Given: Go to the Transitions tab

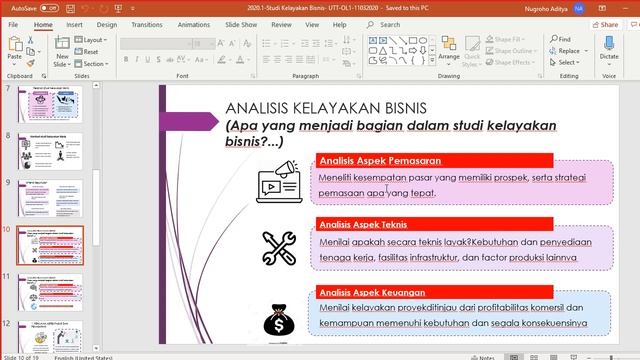Looking at the screenshot, I should (147, 24).
